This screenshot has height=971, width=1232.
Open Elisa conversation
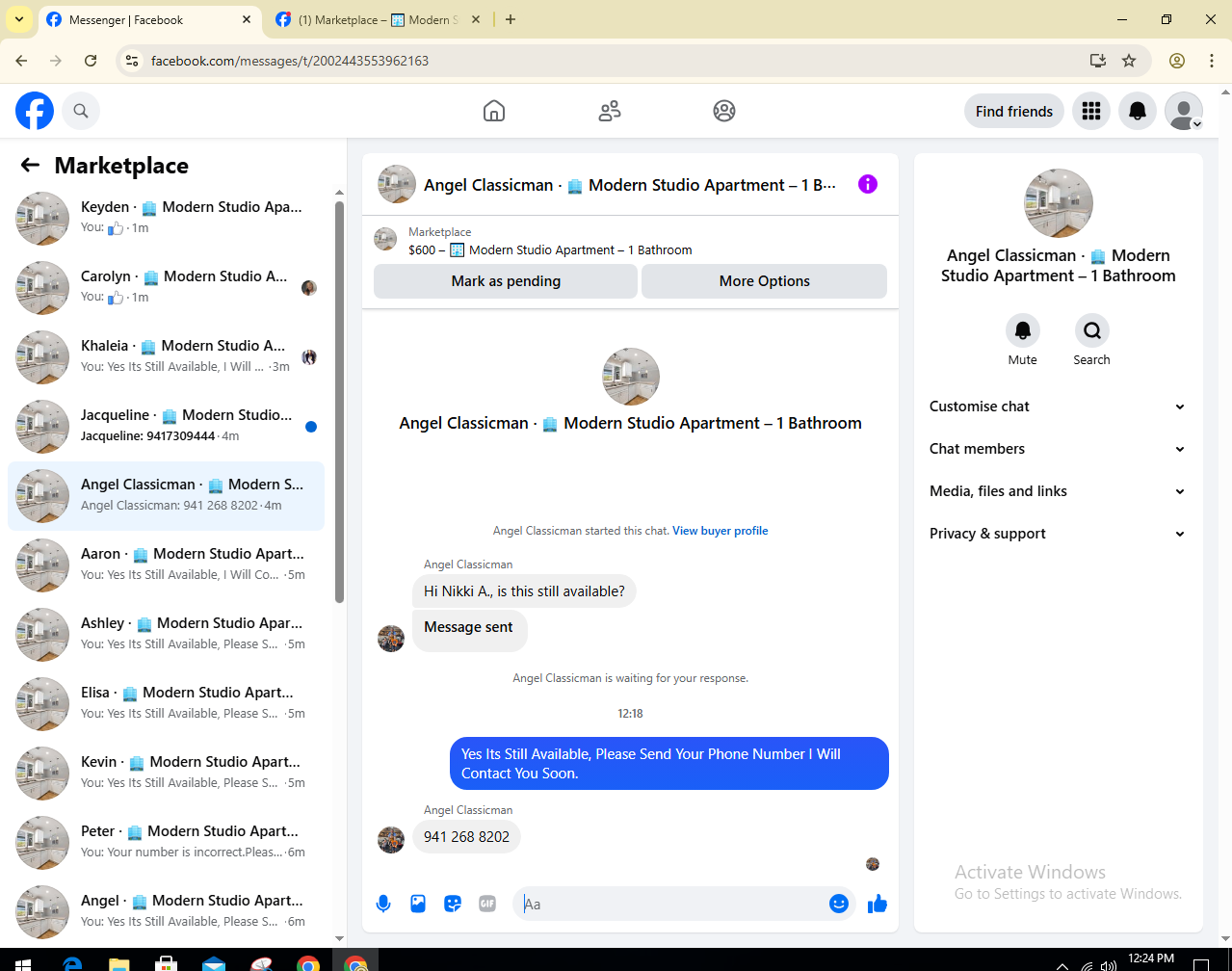point(166,704)
